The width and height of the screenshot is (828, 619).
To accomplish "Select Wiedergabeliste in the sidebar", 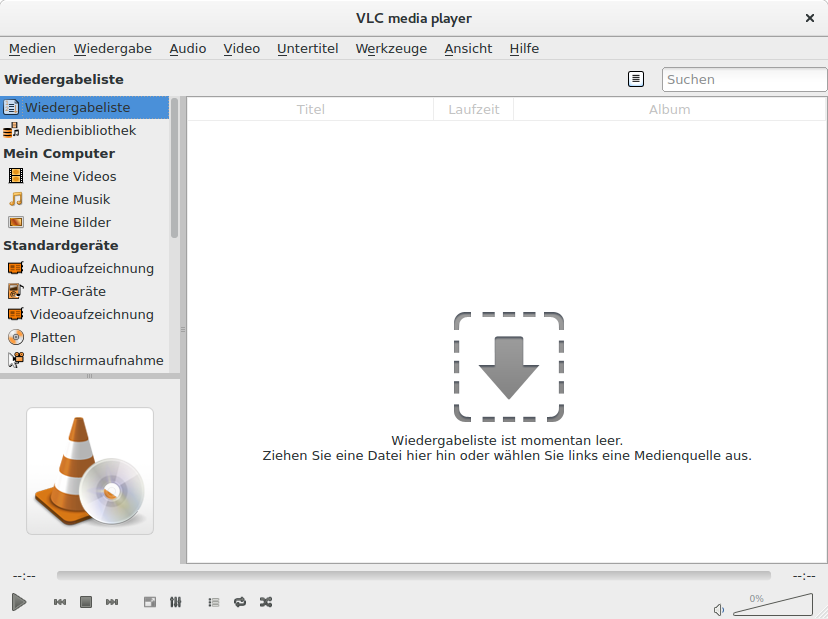I will coord(84,107).
